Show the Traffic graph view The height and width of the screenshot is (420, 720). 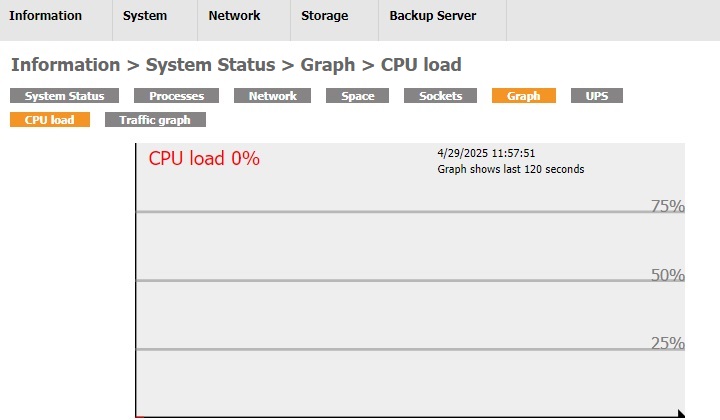pos(154,120)
